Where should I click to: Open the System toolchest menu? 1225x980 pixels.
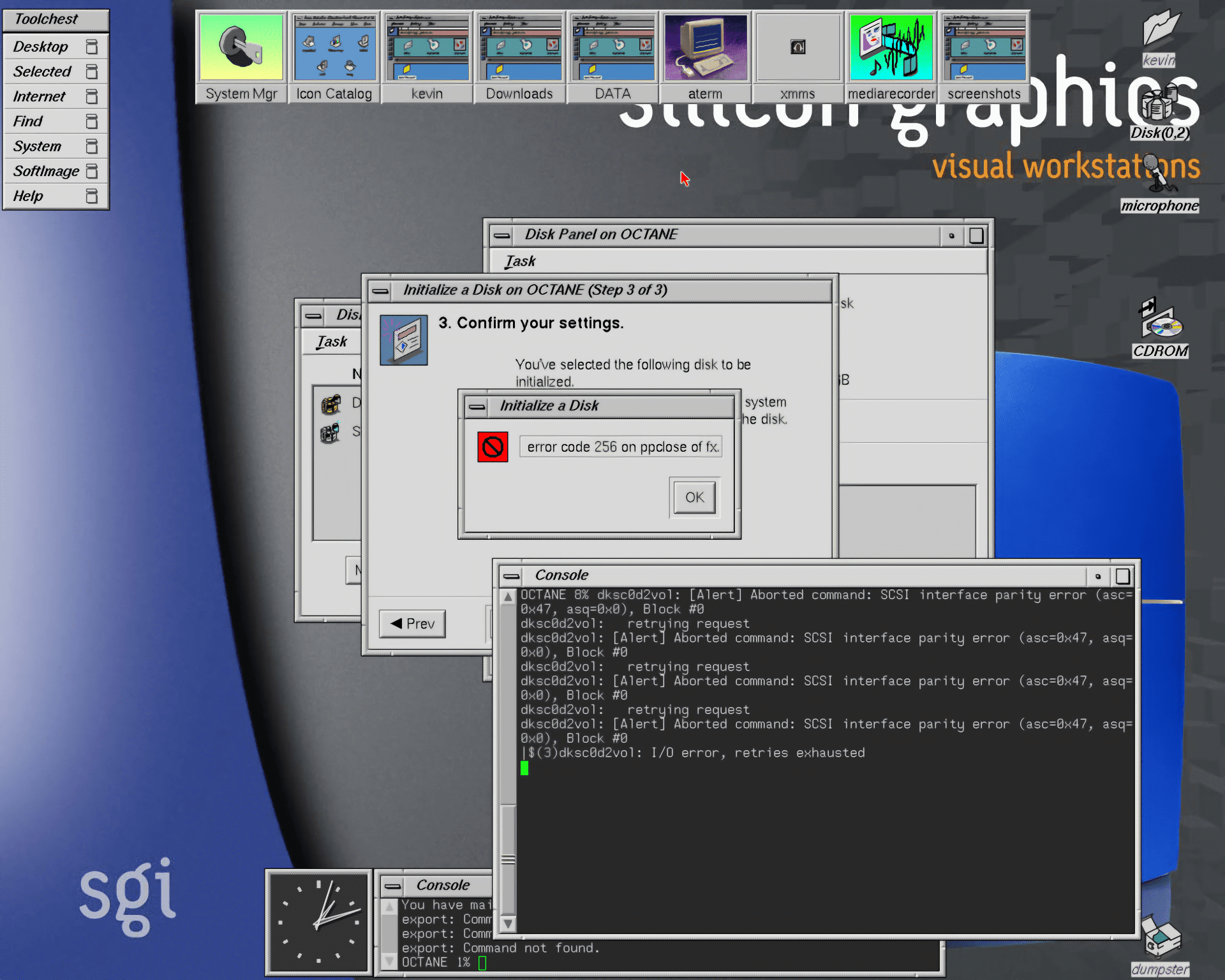tap(56, 146)
